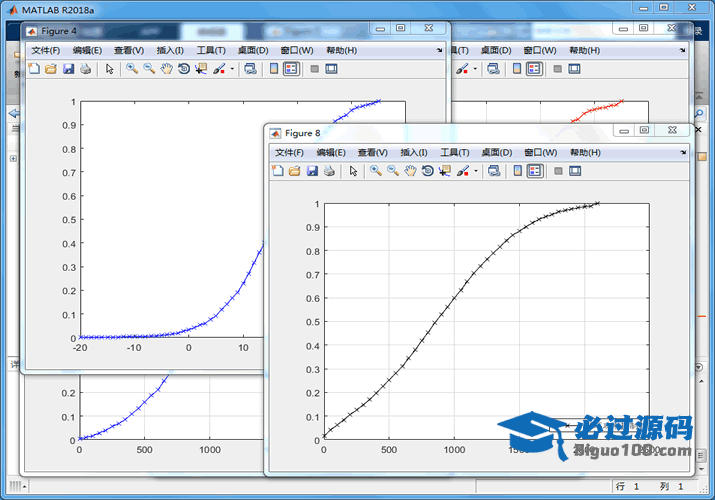This screenshot has height=500, width=715.
Task: Open 工具(T) menu in Figure 4
Action: 211,50
